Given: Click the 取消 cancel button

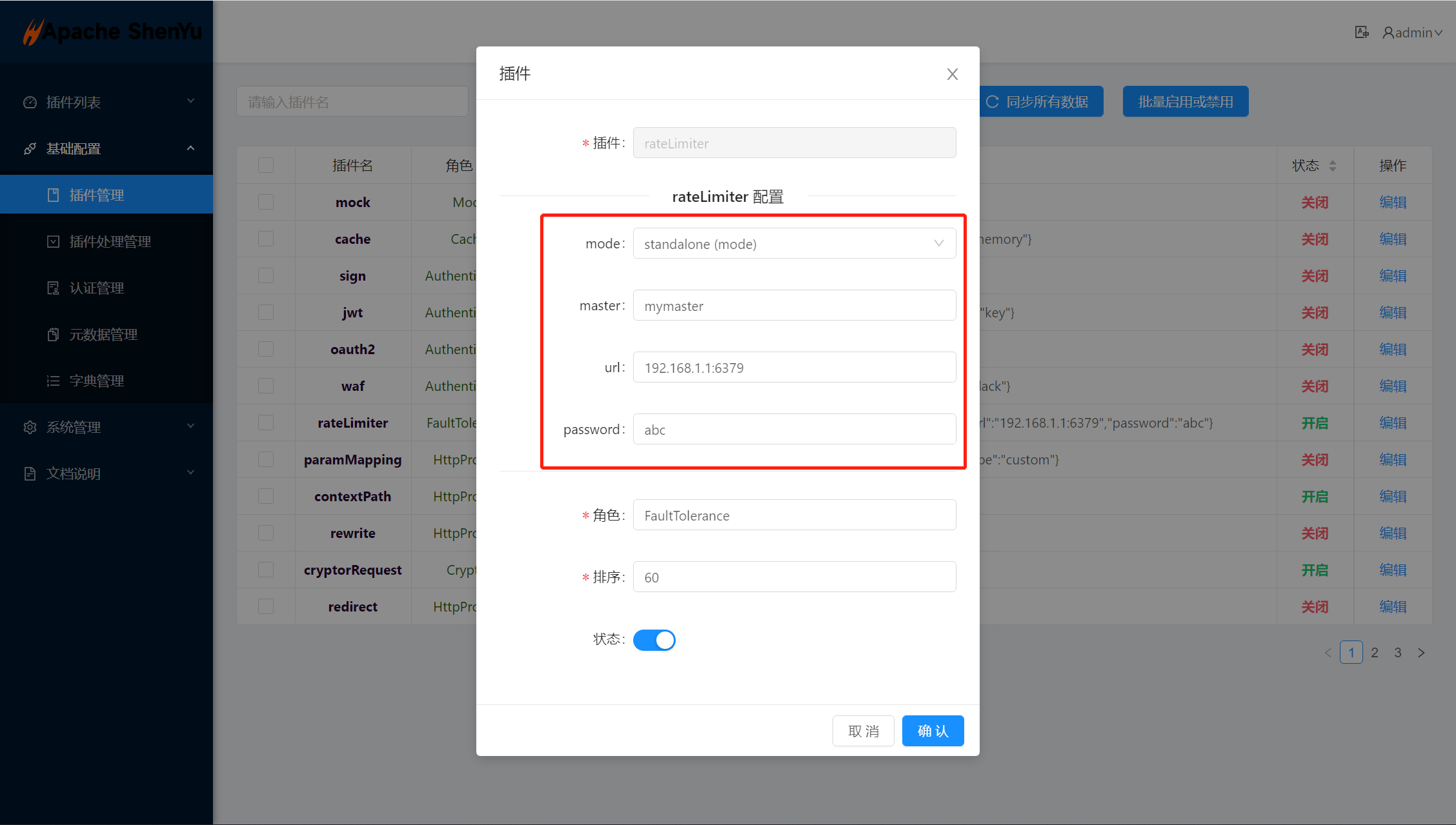Looking at the screenshot, I should pos(863,731).
